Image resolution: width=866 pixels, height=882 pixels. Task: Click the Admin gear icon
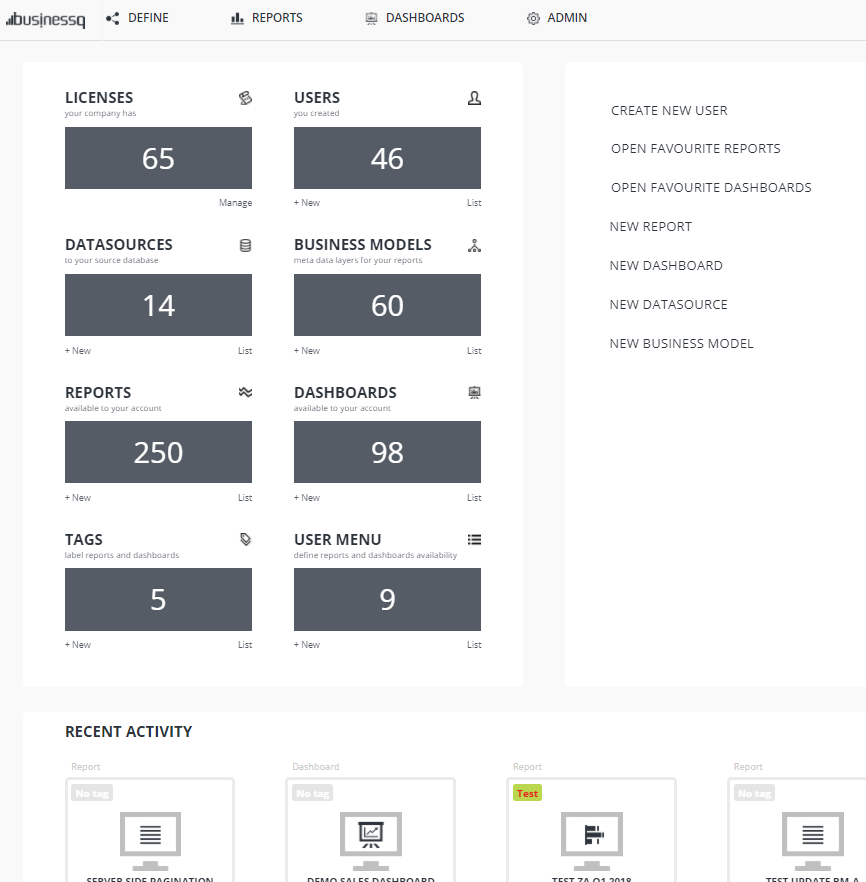533,19
